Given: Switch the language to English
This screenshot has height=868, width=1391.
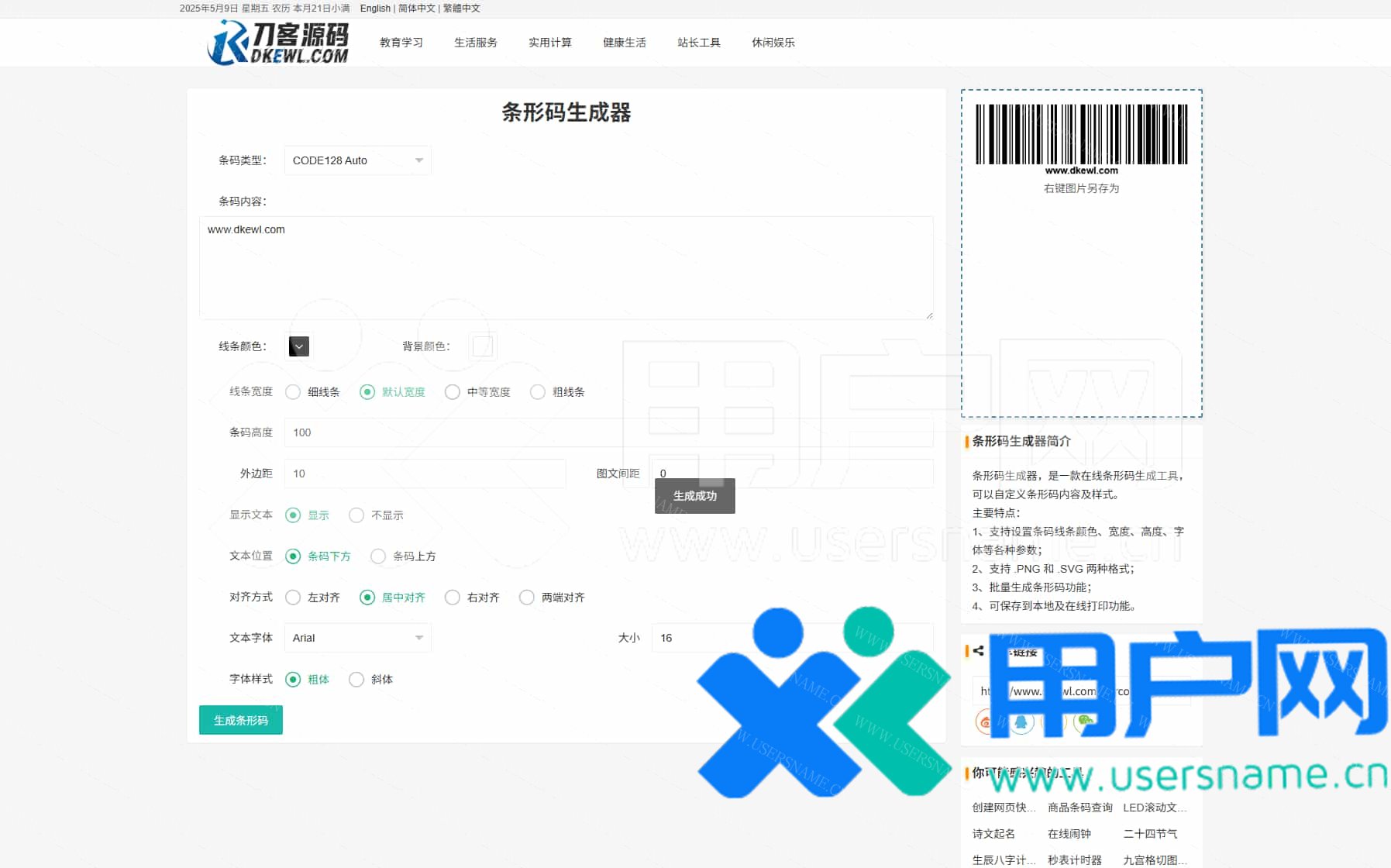Looking at the screenshot, I should pos(375,9).
